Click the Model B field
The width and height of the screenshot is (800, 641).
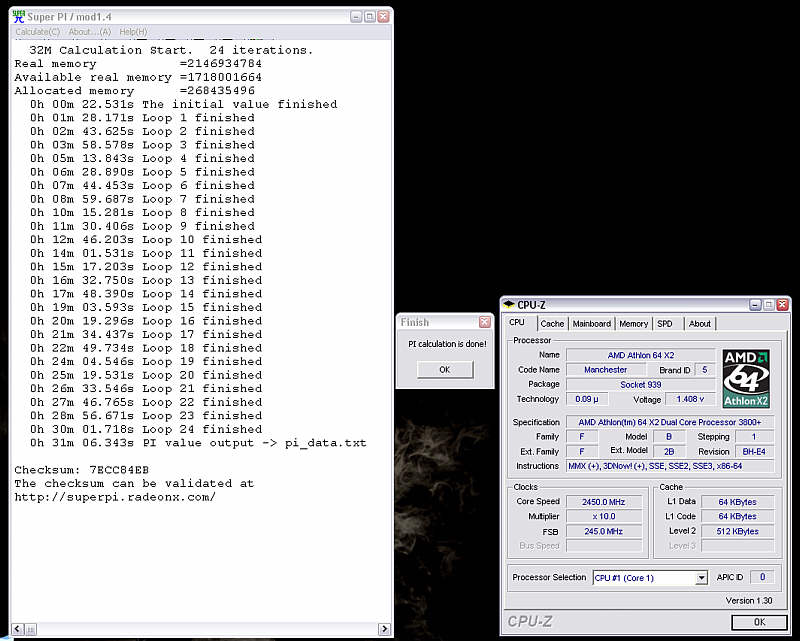click(668, 437)
